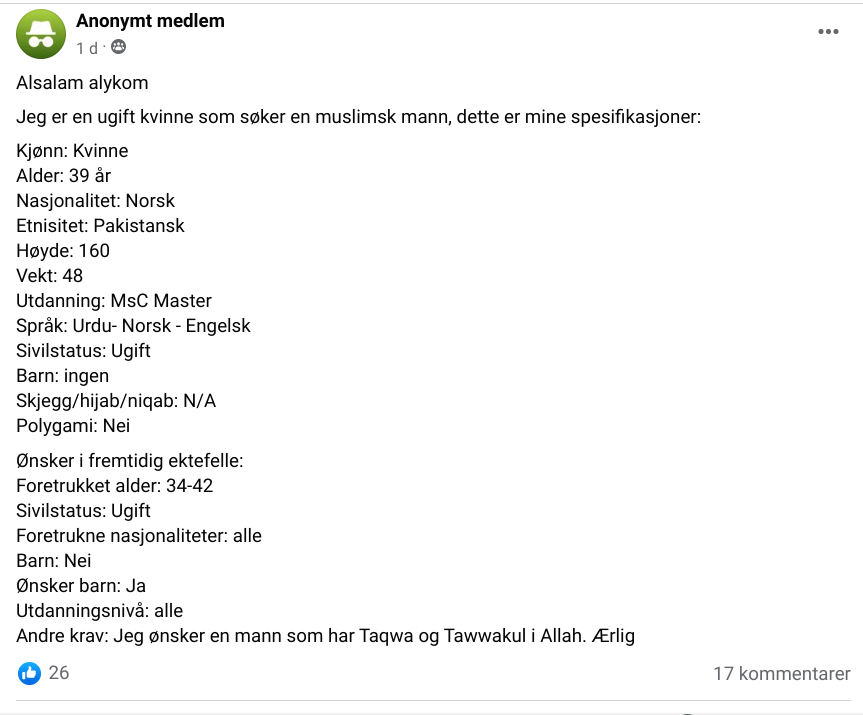This screenshot has height=715, width=863.
Task: Open the "17 kommentarer" comments link
Action: (x=781, y=674)
